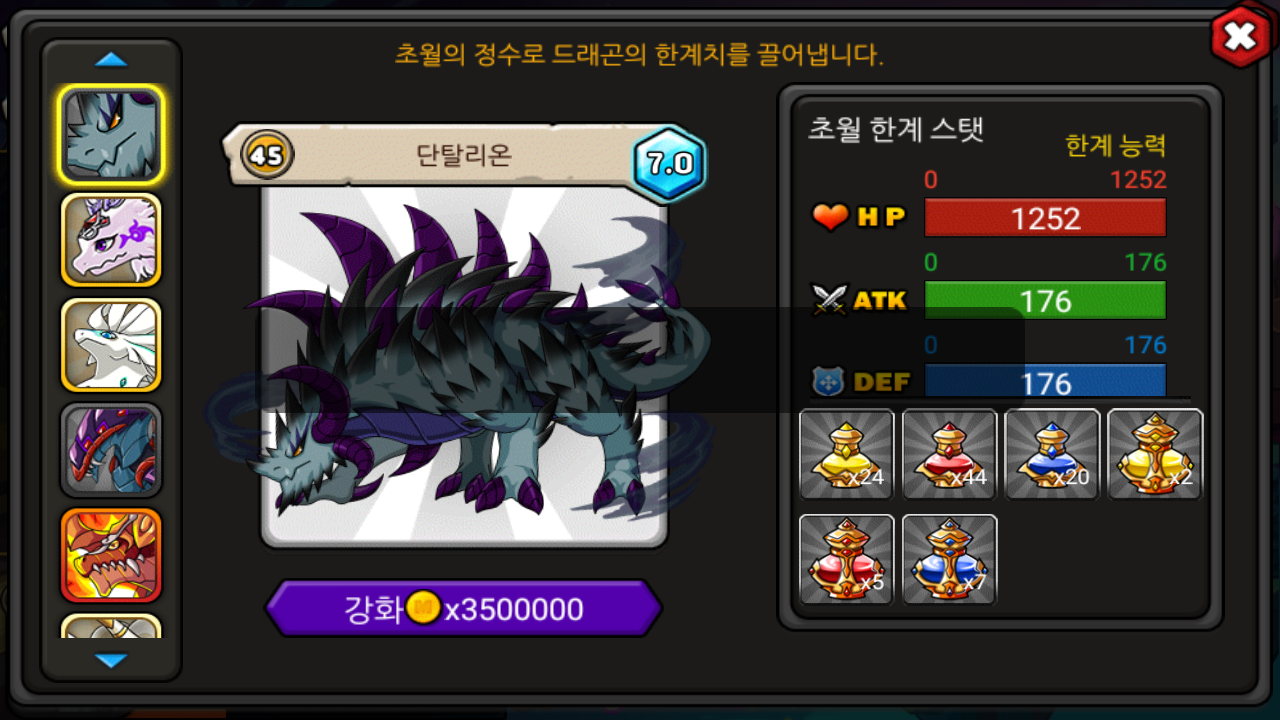Image resolution: width=1280 pixels, height=720 pixels.
Task: Click the up arrow above dragon list
Action: click(x=111, y=60)
